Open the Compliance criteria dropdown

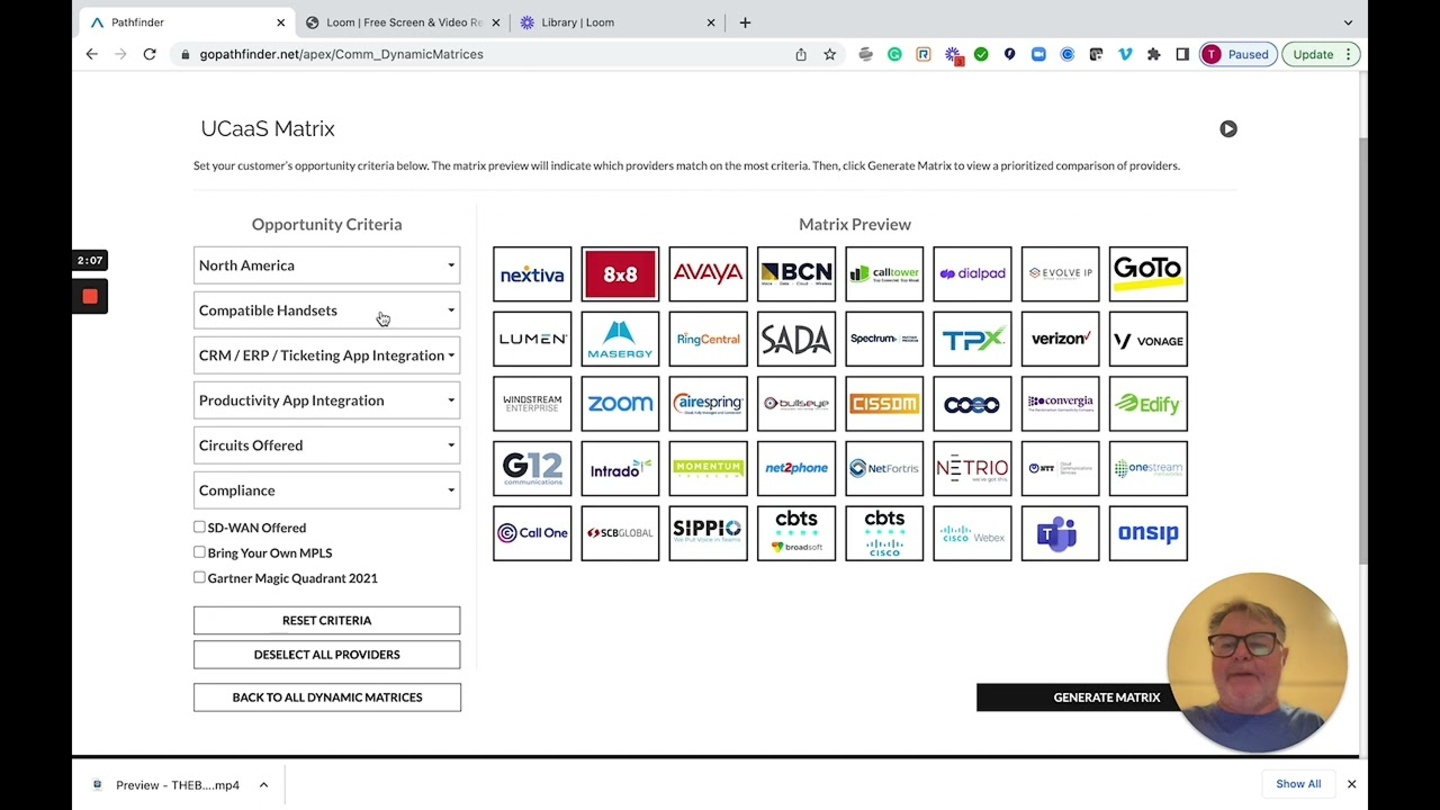327,490
